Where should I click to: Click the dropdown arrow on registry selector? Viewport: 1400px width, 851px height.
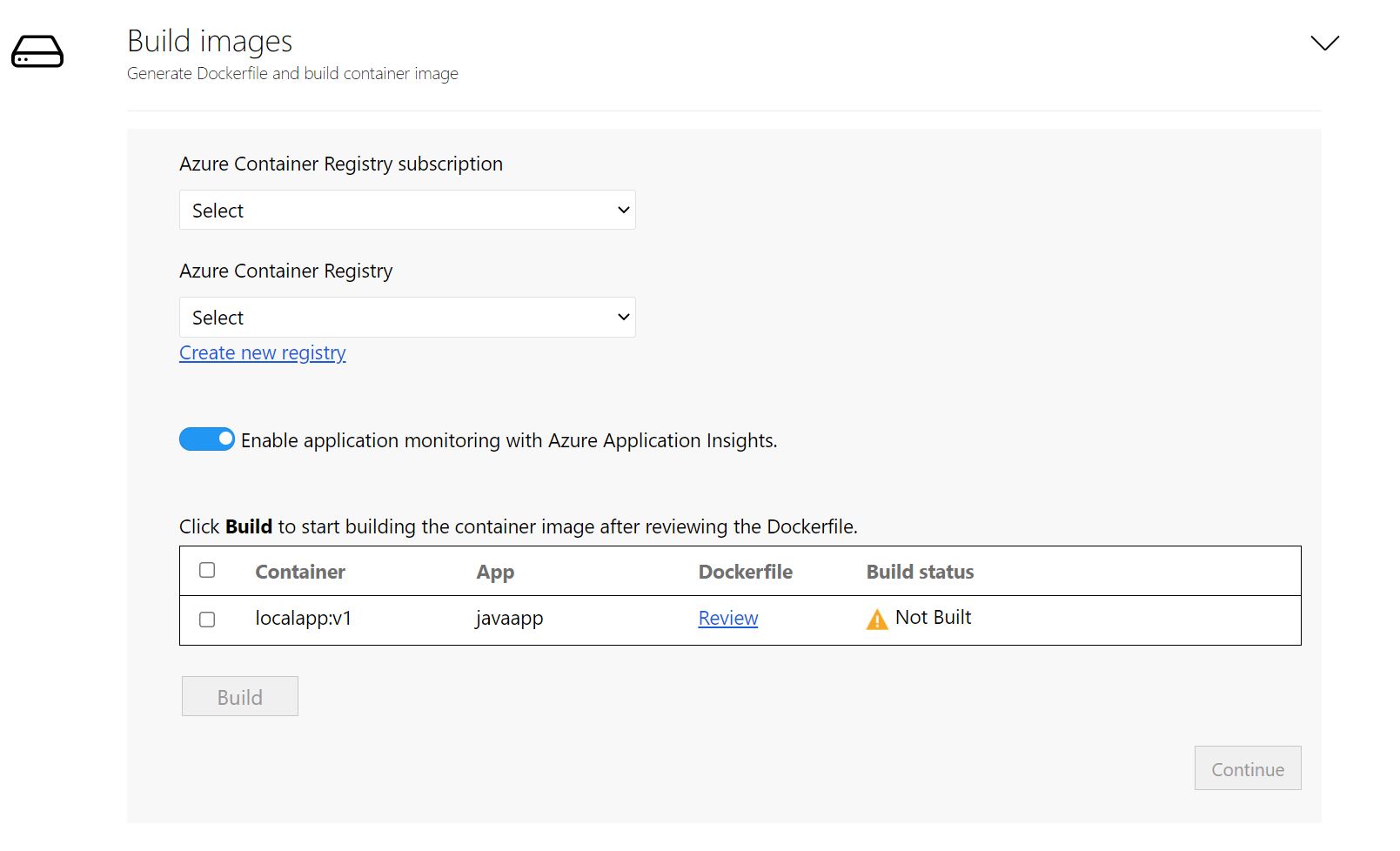(x=620, y=317)
